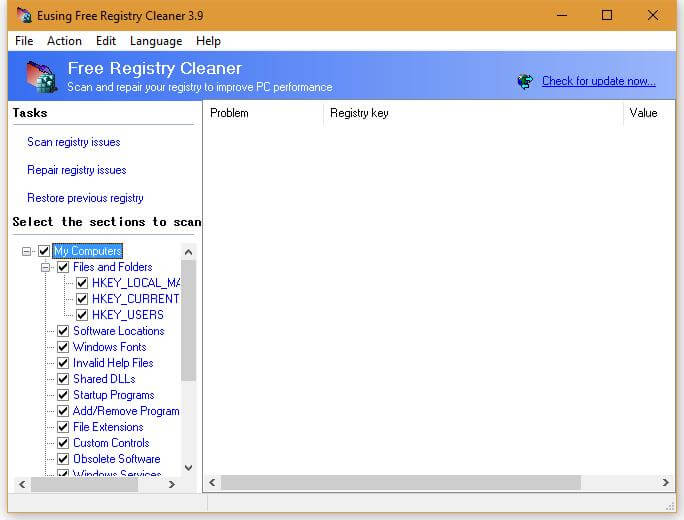
Task: Open the Edit menu
Action: tap(106, 41)
